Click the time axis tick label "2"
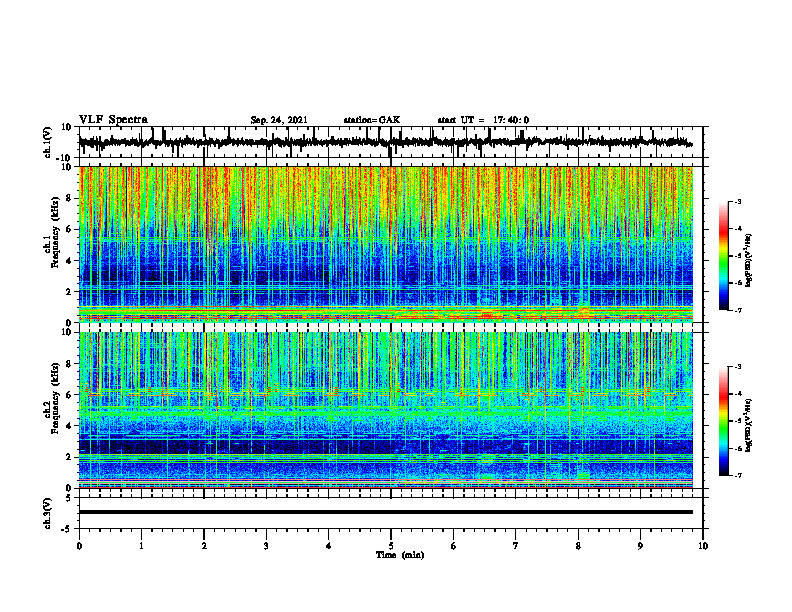The height and width of the screenshot is (612, 792). [204, 546]
